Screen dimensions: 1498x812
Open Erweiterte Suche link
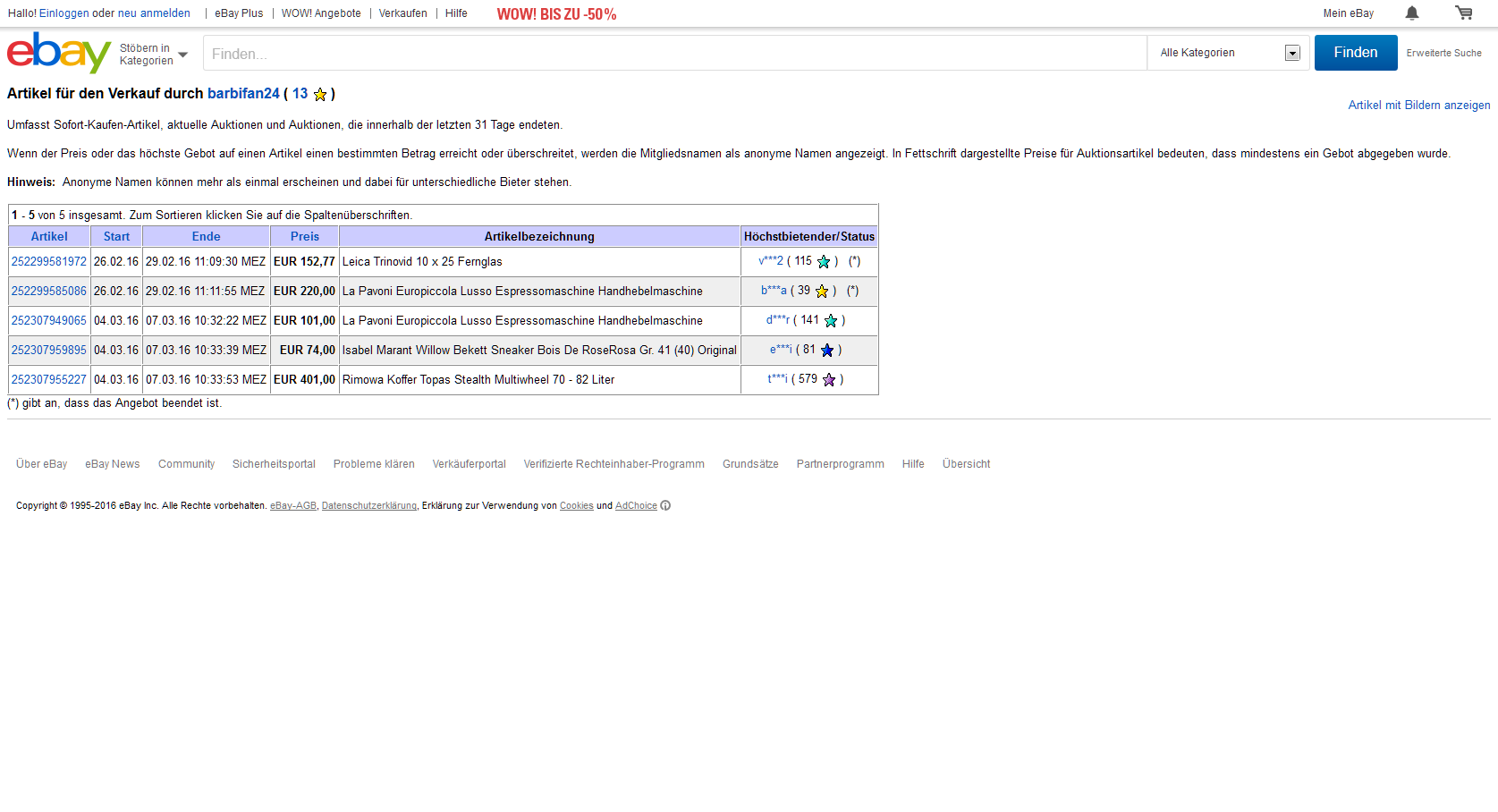(x=1443, y=54)
